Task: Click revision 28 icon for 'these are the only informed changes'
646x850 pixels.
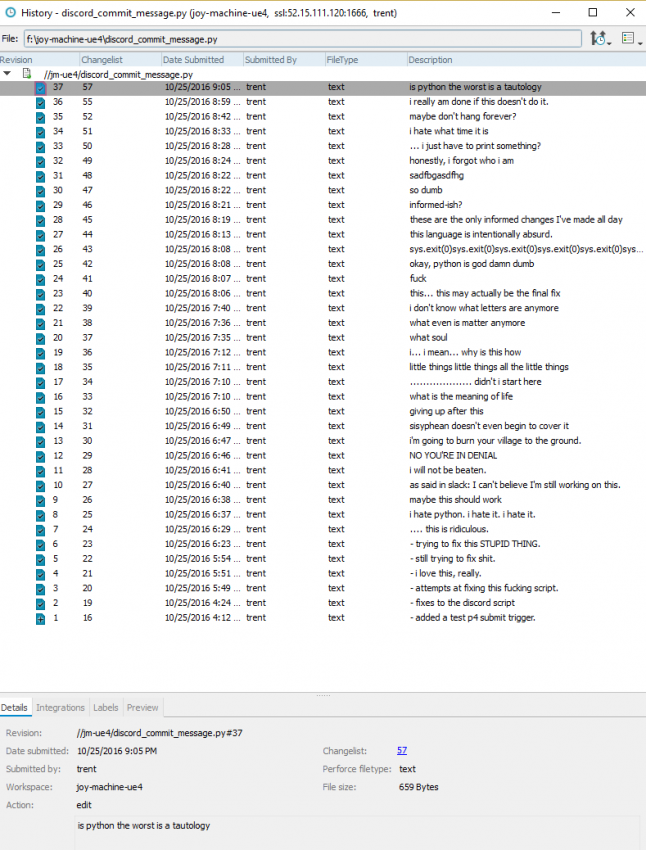Action: click(40, 220)
